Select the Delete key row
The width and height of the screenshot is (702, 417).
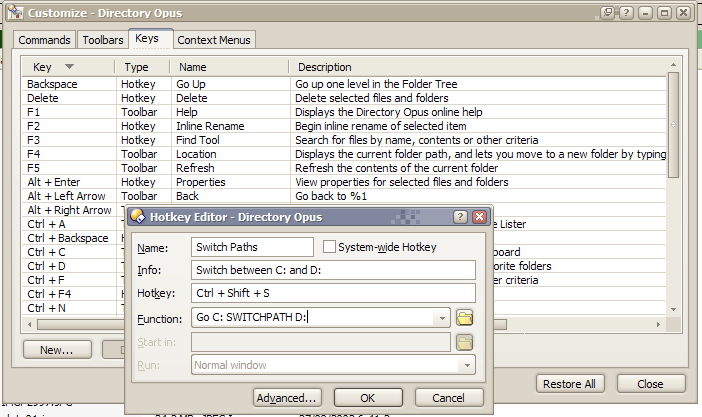[x=344, y=98]
